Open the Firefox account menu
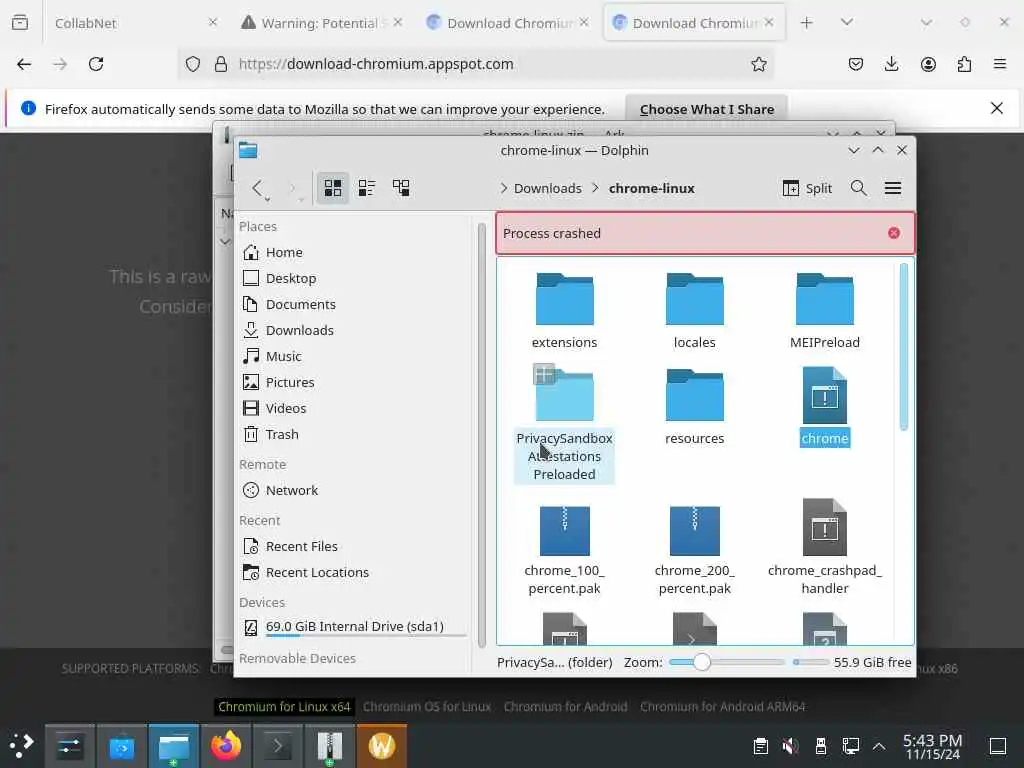This screenshot has width=1024, height=768. [x=928, y=64]
